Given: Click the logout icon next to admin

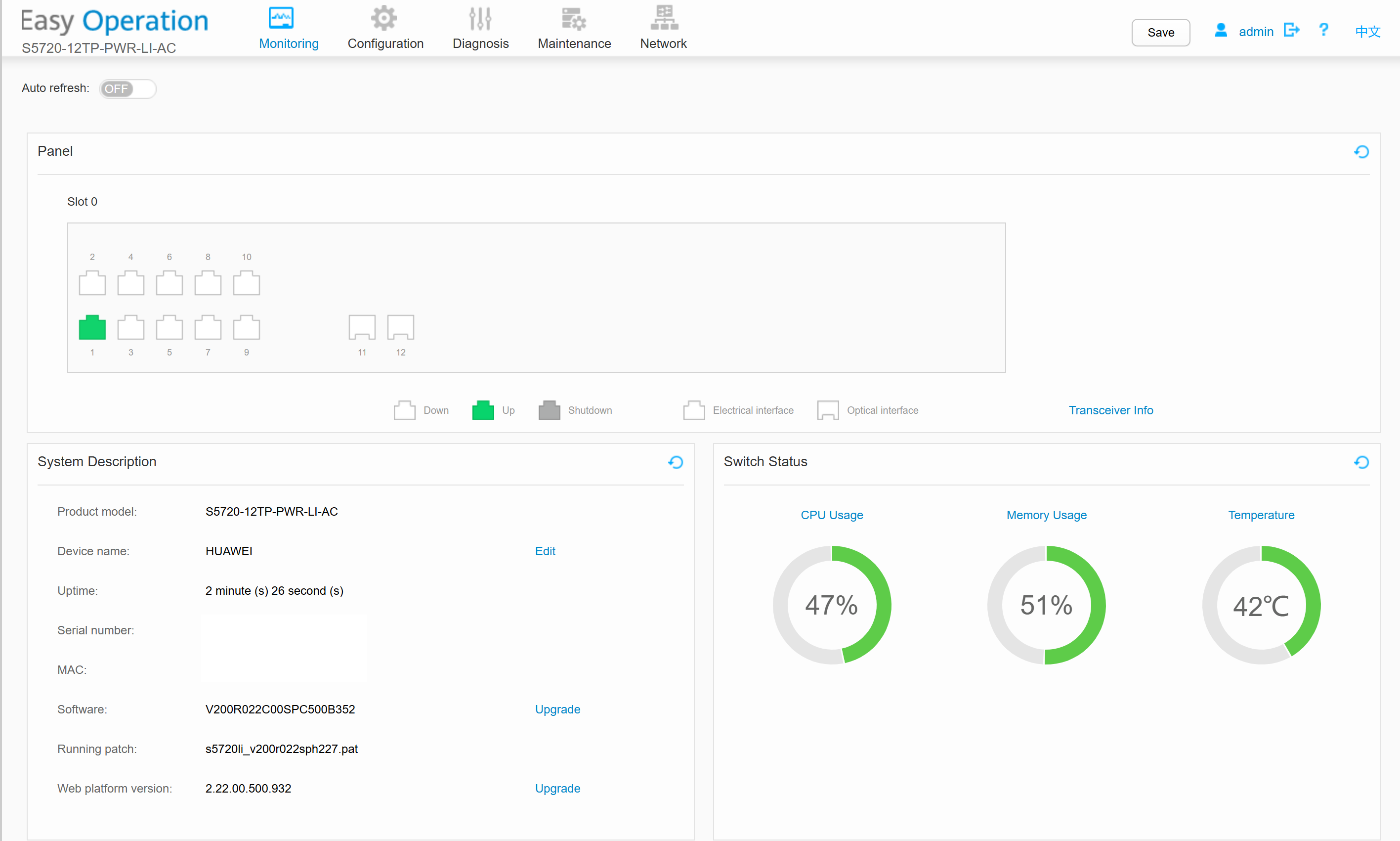Looking at the screenshot, I should pyautogui.click(x=1291, y=30).
